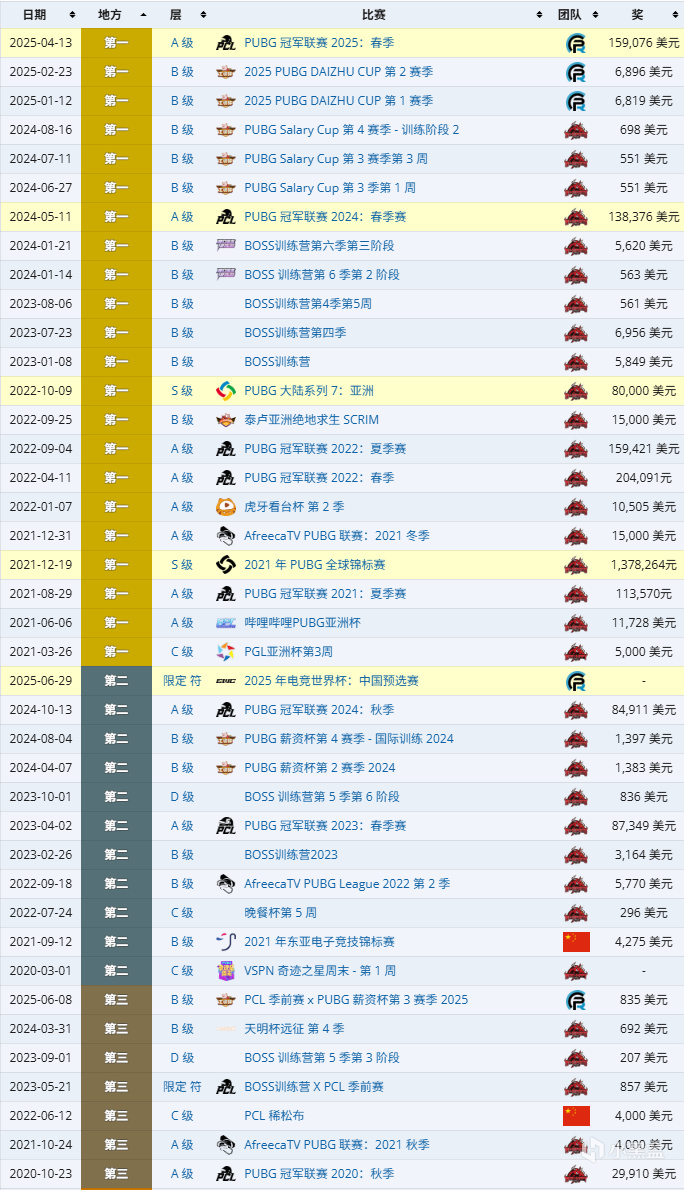Select prize cell 87,349 美元
Screen dimensions: 684x1190
[x=644, y=826]
